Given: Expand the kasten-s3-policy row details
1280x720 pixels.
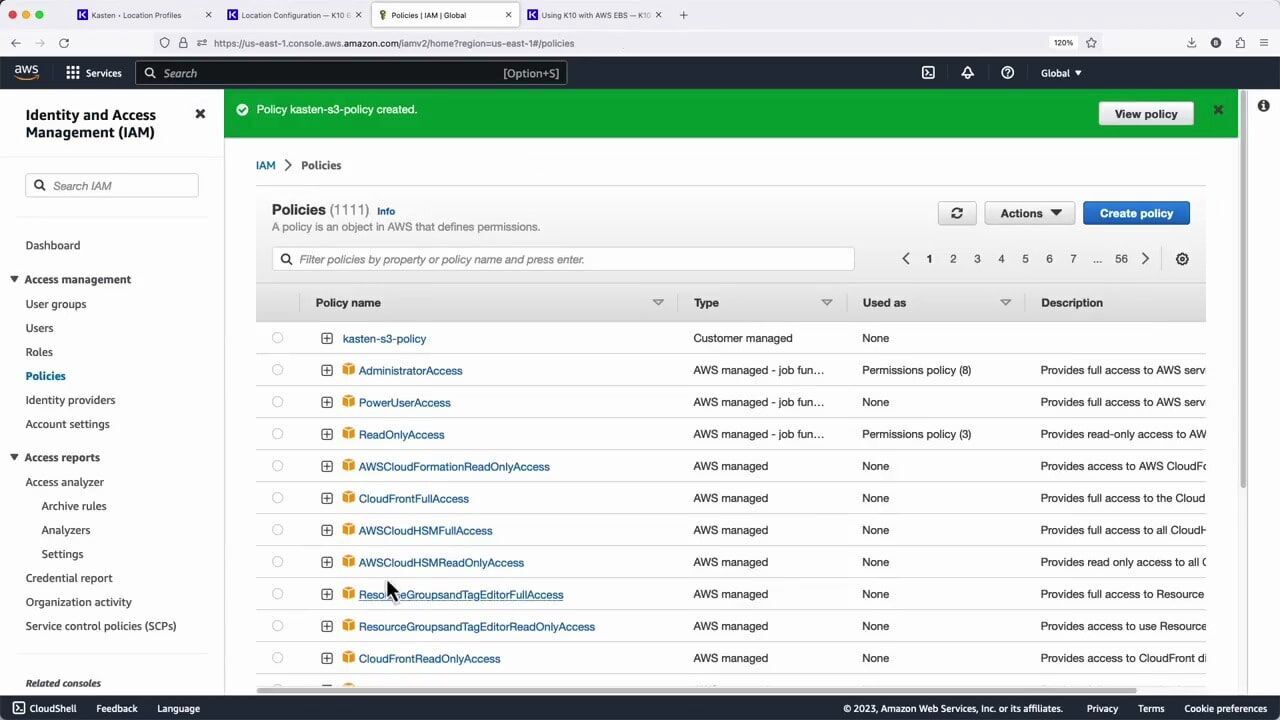Looking at the screenshot, I should coord(327,338).
